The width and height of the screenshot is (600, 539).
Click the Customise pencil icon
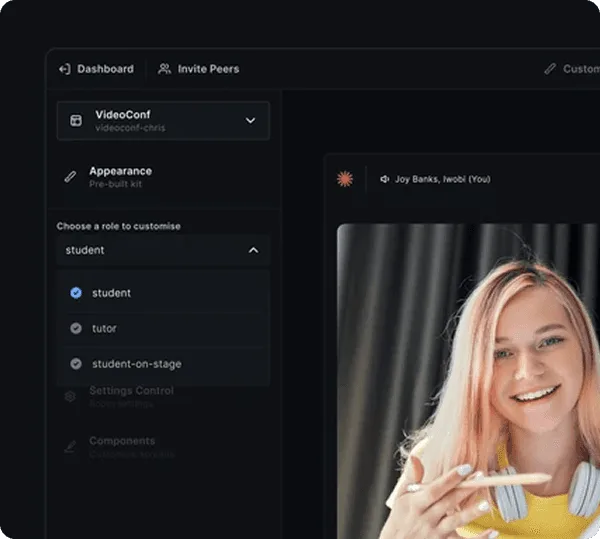click(x=550, y=69)
